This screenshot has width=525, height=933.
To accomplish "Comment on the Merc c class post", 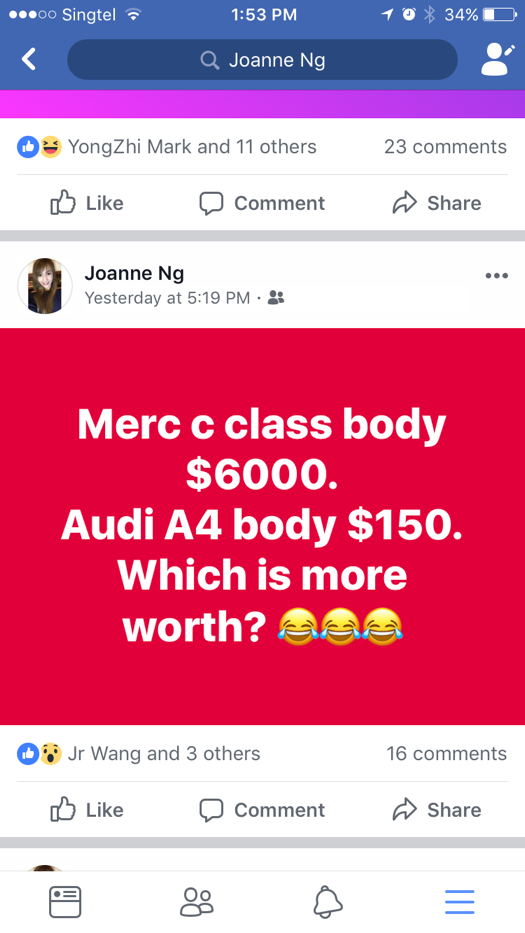I will [x=262, y=809].
